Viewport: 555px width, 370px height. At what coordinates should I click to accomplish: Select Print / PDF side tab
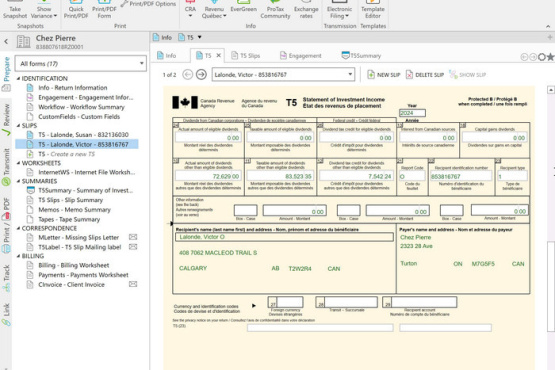[x=6, y=225]
